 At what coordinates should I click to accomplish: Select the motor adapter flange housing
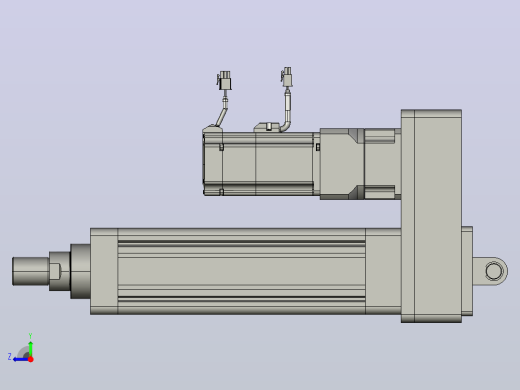pyautogui.click(x=360, y=164)
